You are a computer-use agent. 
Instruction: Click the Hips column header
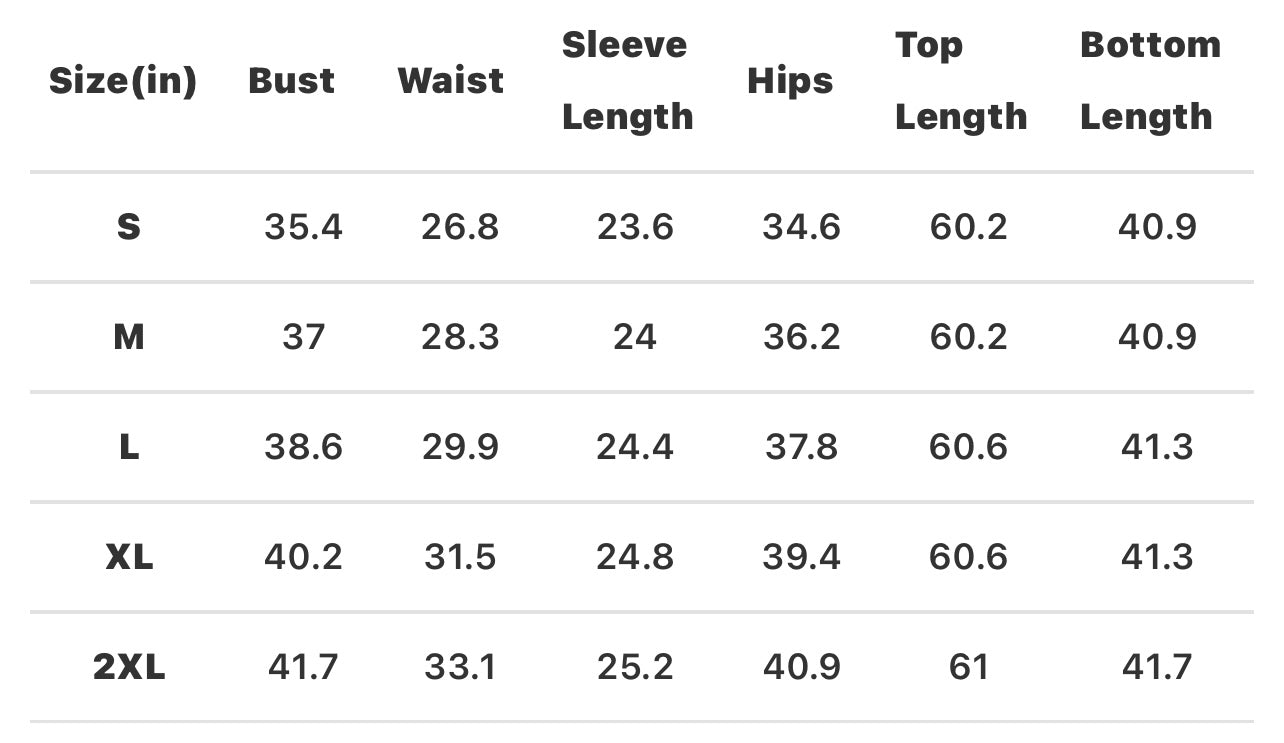click(x=790, y=81)
